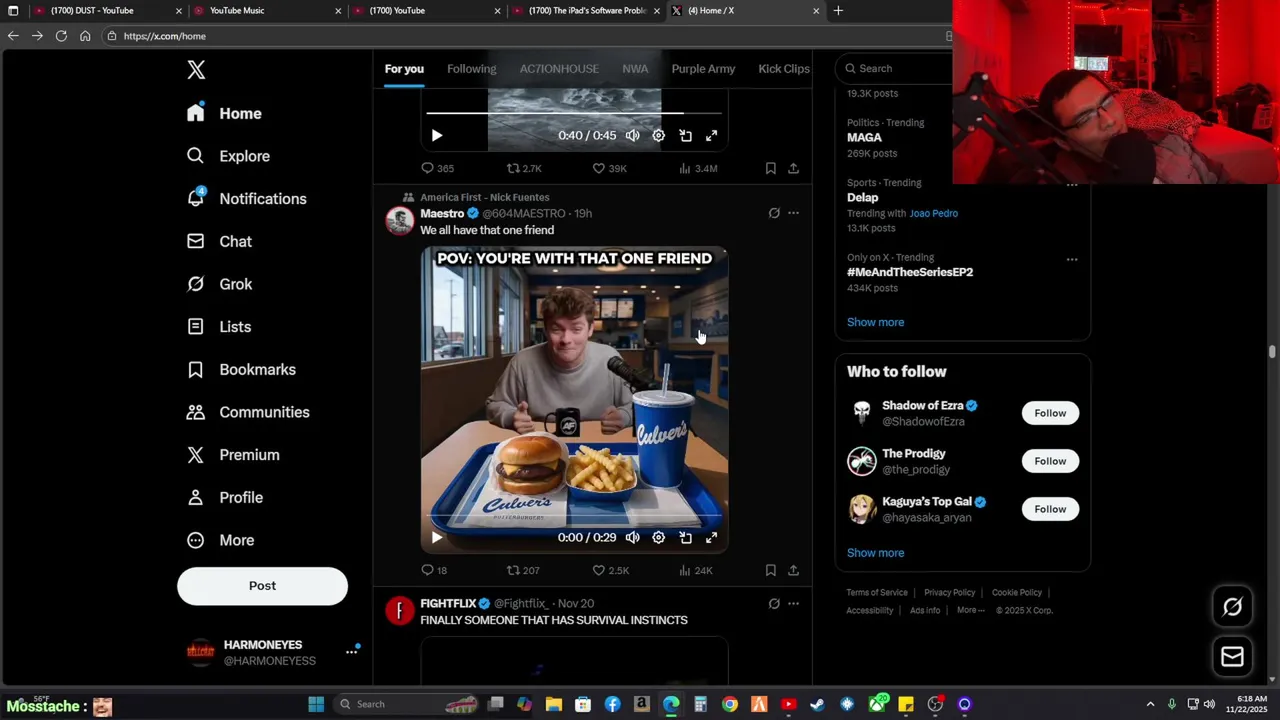
Task: Open HARMONEYES account options menu
Action: [x=351, y=651]
